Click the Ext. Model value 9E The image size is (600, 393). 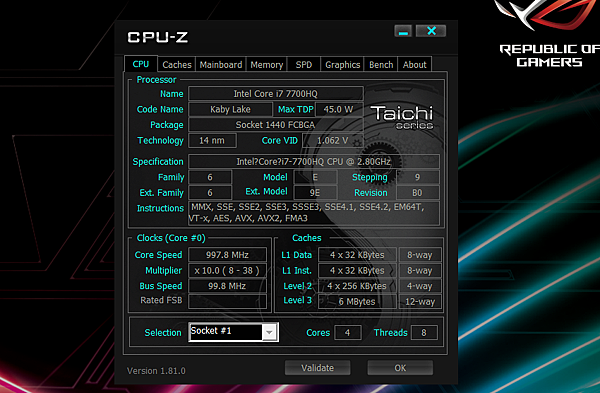(x=315, y=192)
